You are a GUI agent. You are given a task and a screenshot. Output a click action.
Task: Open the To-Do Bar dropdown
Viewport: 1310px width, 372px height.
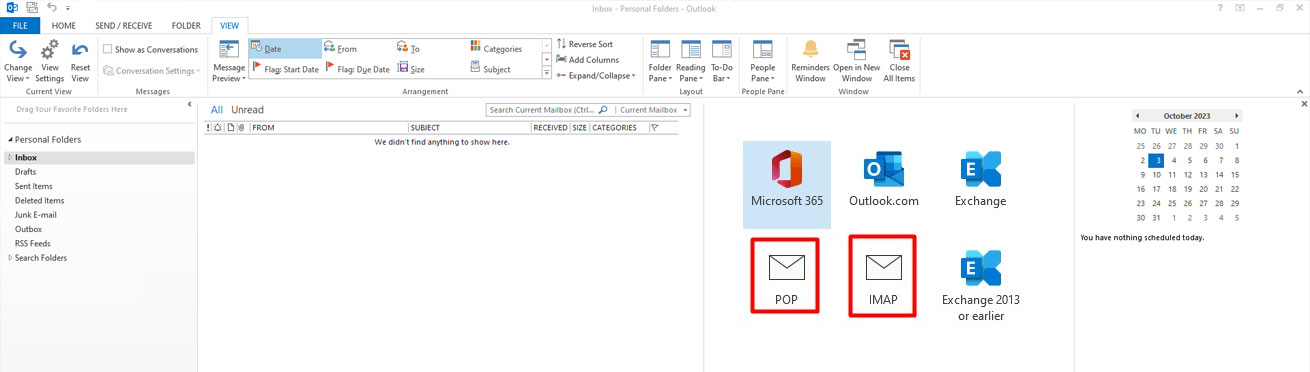click(x=721, y=61)
